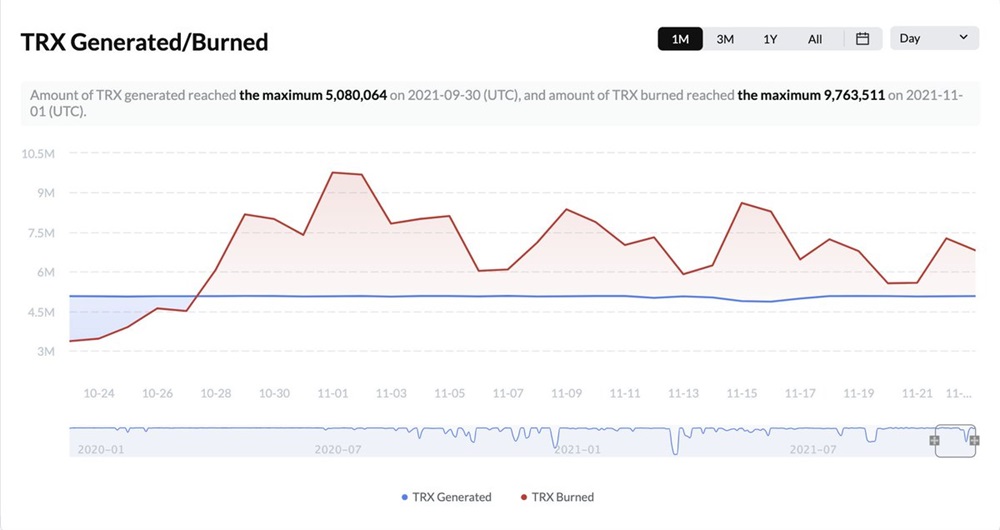Click the selected window in the range slider
This screenshot has height=530, width=1000.
pos(955,440)
